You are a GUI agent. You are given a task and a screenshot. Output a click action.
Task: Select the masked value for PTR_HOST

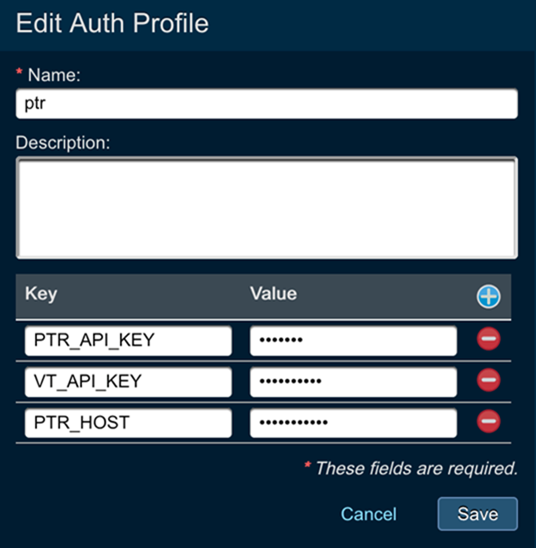353,423
